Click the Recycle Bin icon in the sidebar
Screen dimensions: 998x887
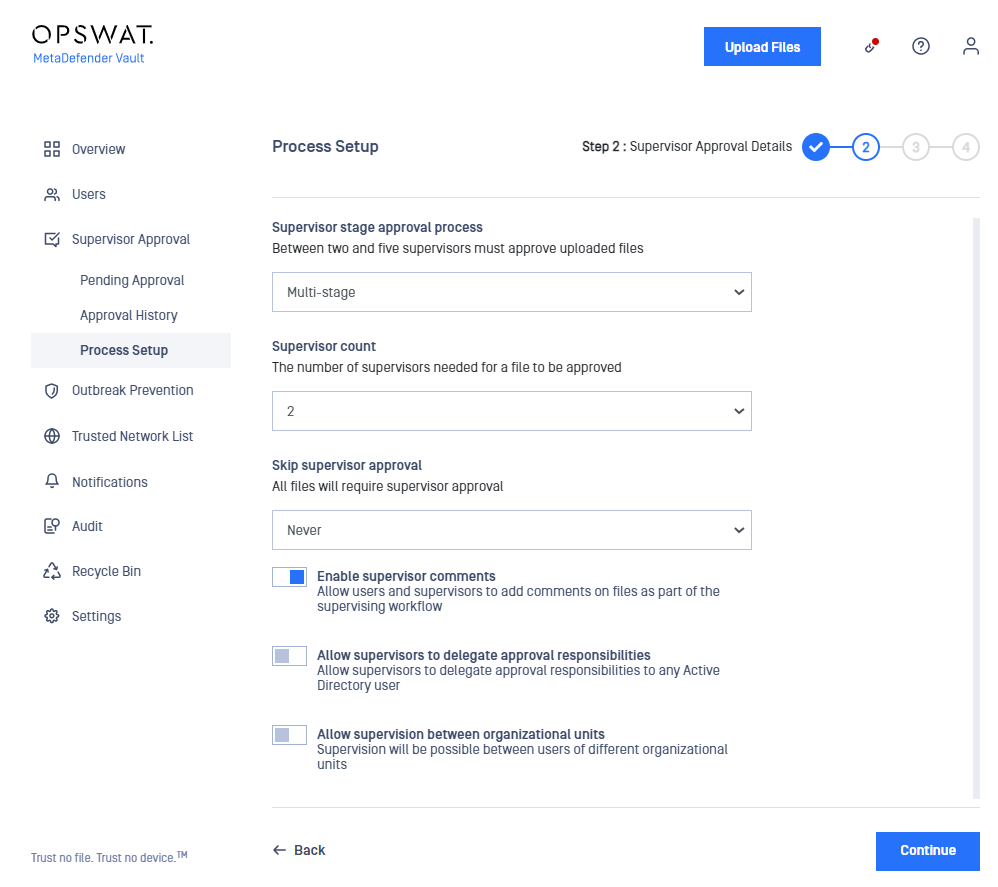(52, 571)
